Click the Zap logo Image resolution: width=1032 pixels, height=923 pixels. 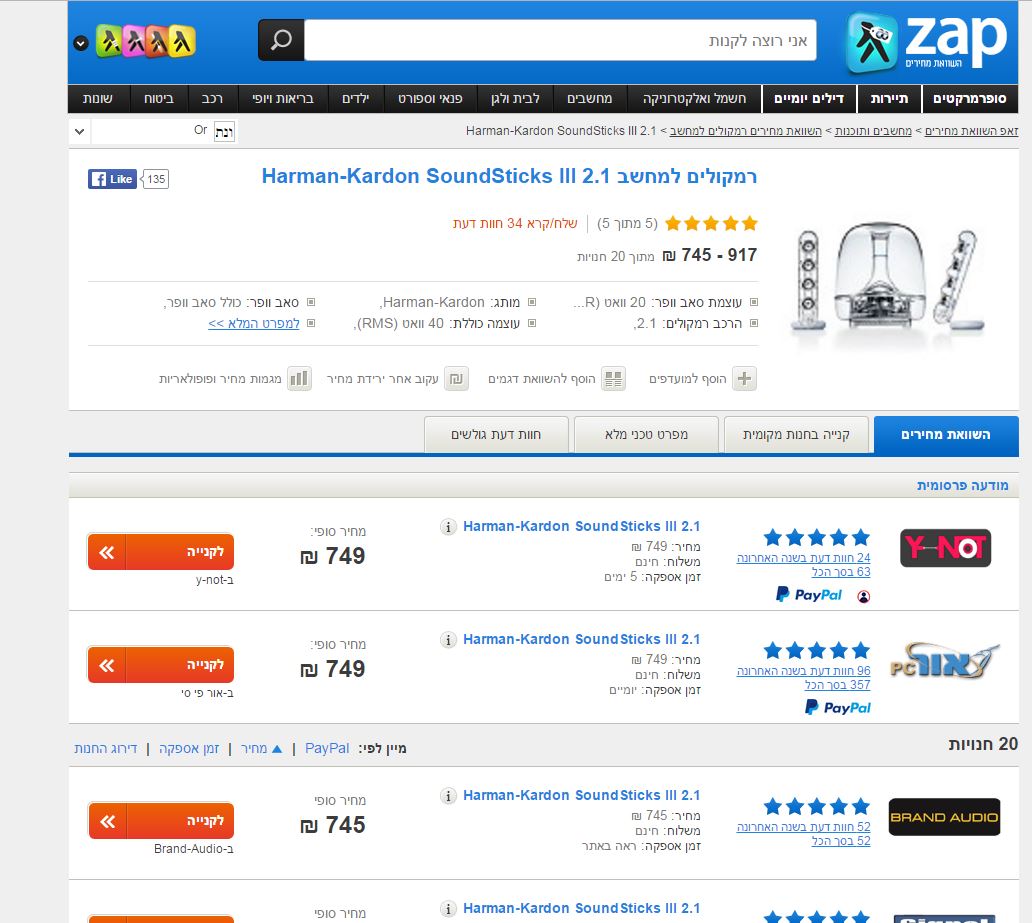click(x=927, y=42)
